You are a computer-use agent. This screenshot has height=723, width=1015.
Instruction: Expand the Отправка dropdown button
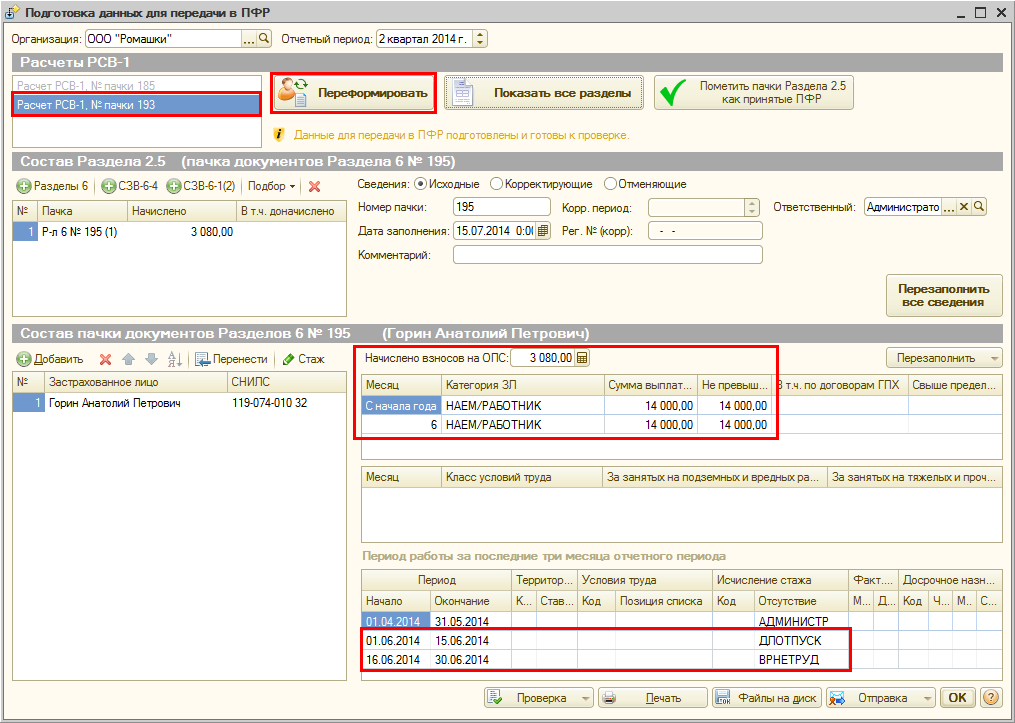coord(927,698)
